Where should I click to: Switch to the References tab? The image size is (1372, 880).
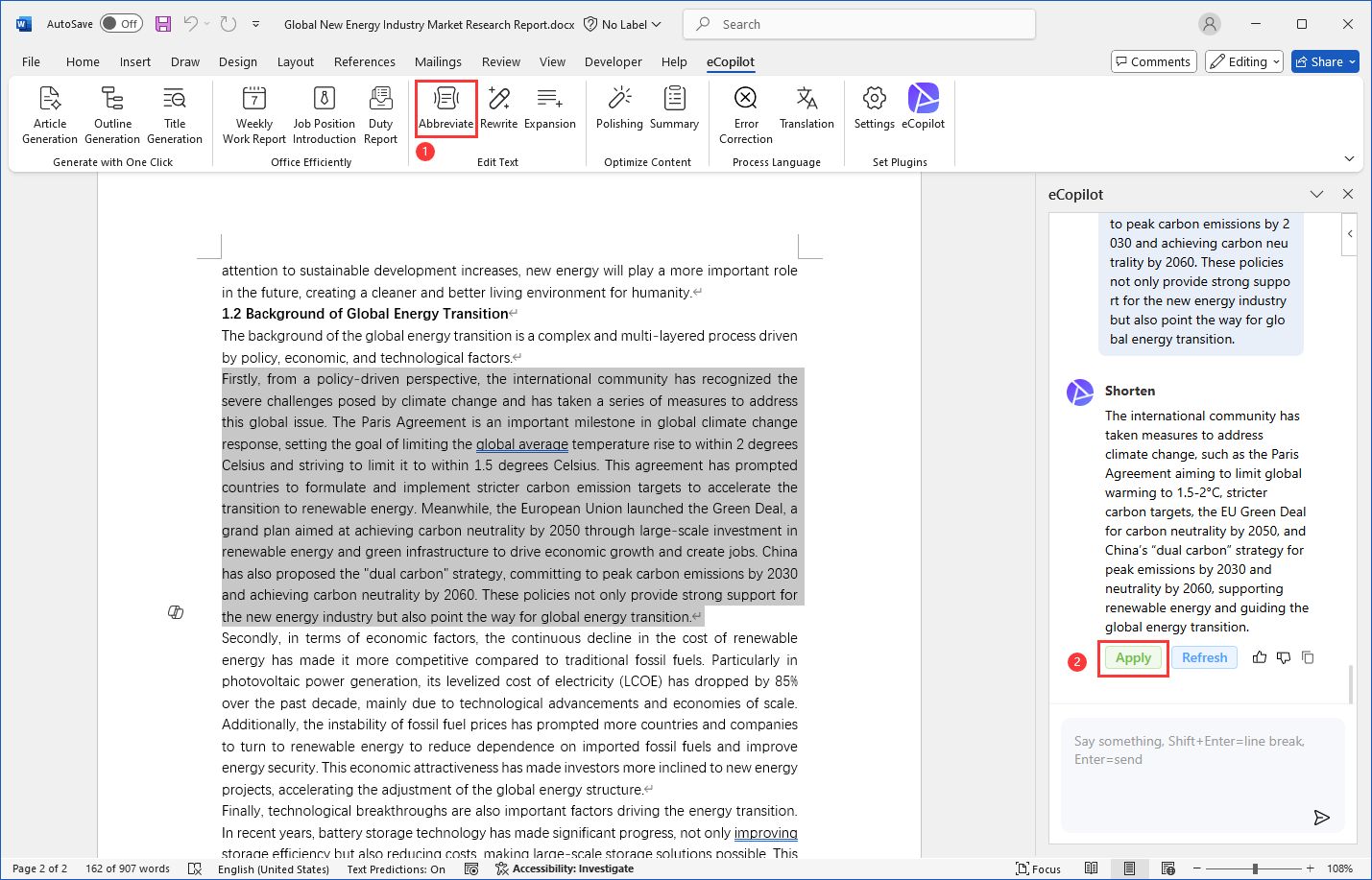tap(364, 61)
